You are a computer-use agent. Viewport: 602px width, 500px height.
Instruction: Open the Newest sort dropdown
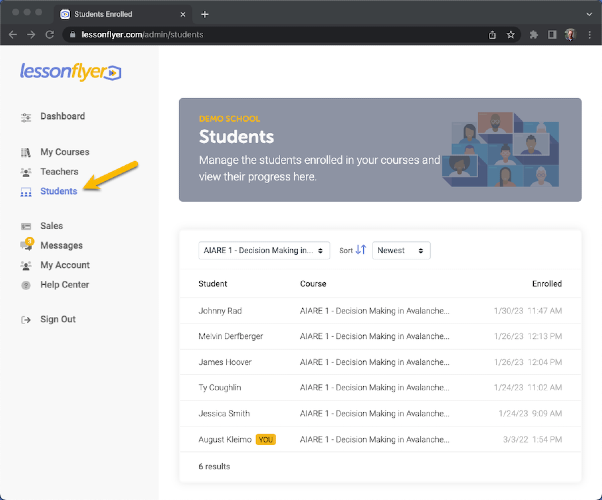point(401,250)
